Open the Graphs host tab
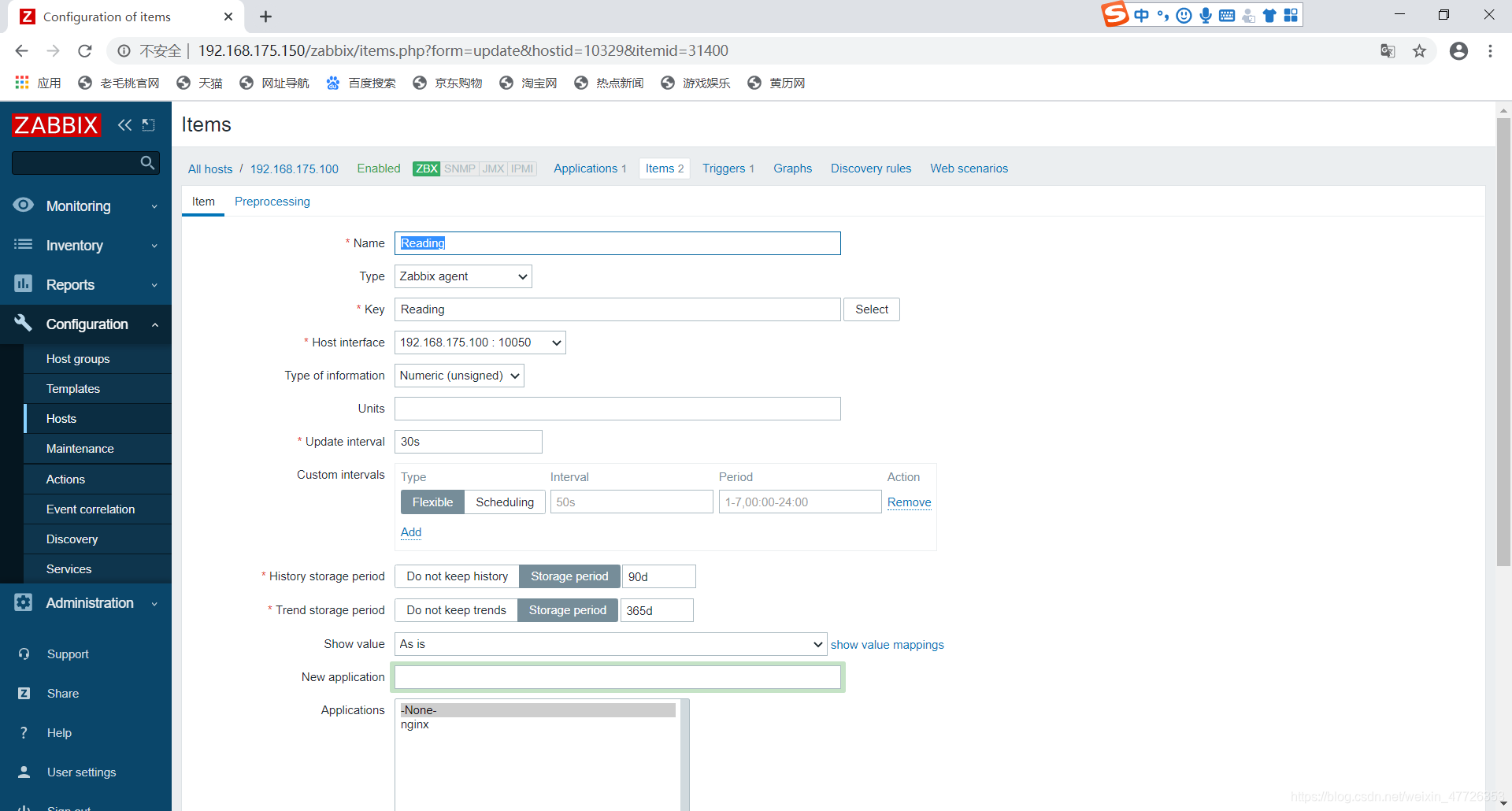 [792, 168]
